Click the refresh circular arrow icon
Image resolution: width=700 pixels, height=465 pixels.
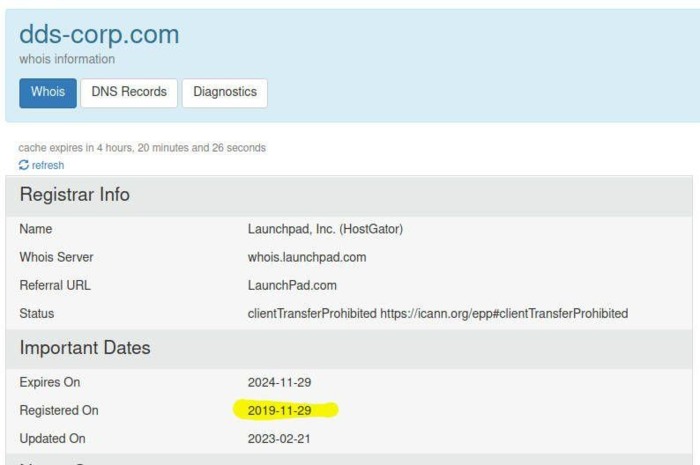pyautogui.click(x=24, y=165)
